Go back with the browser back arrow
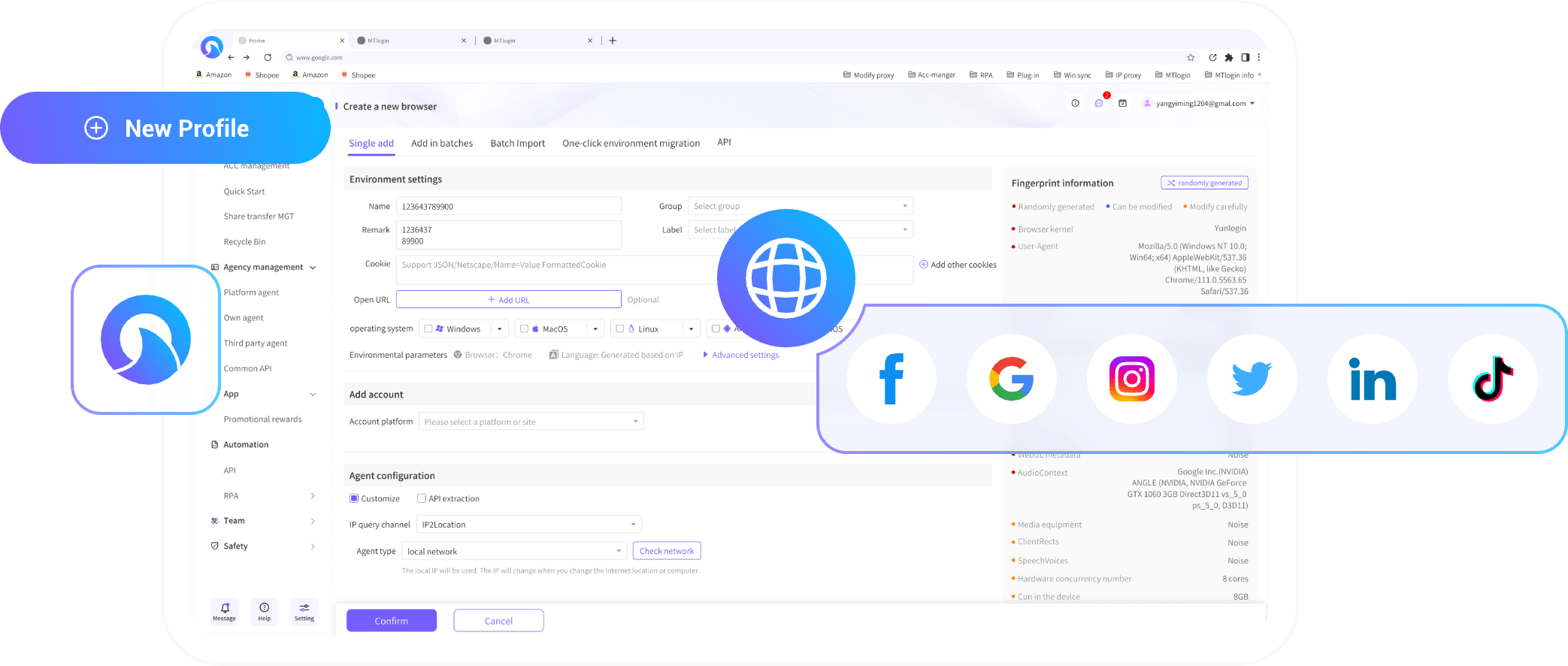 (x=232, y=57)
